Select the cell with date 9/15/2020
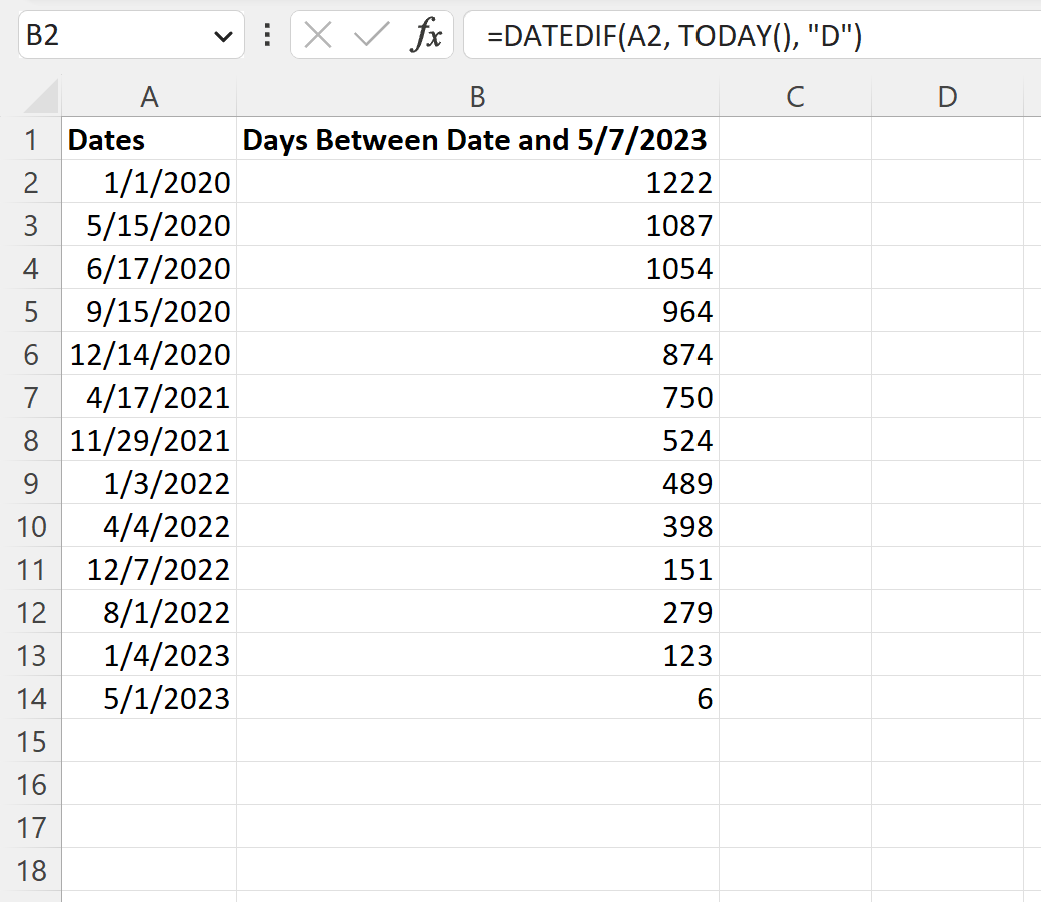Viewport: 1041px width, 902px height. pos(149,311)
